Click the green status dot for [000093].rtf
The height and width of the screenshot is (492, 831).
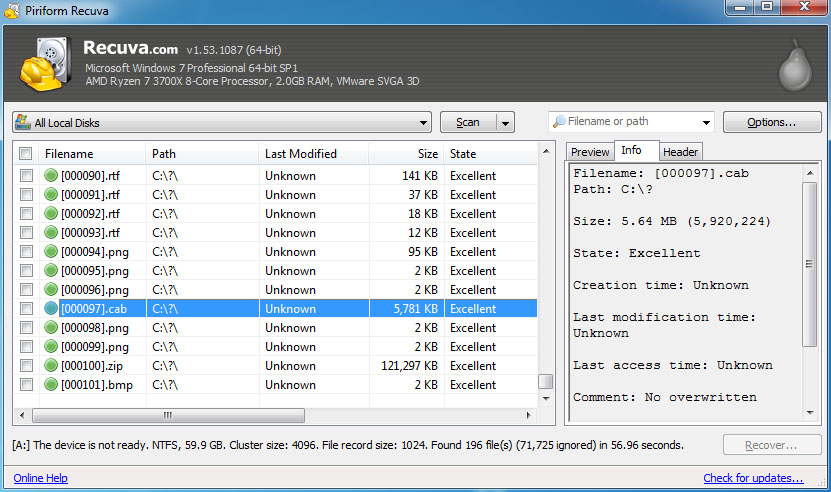[51, 232]
